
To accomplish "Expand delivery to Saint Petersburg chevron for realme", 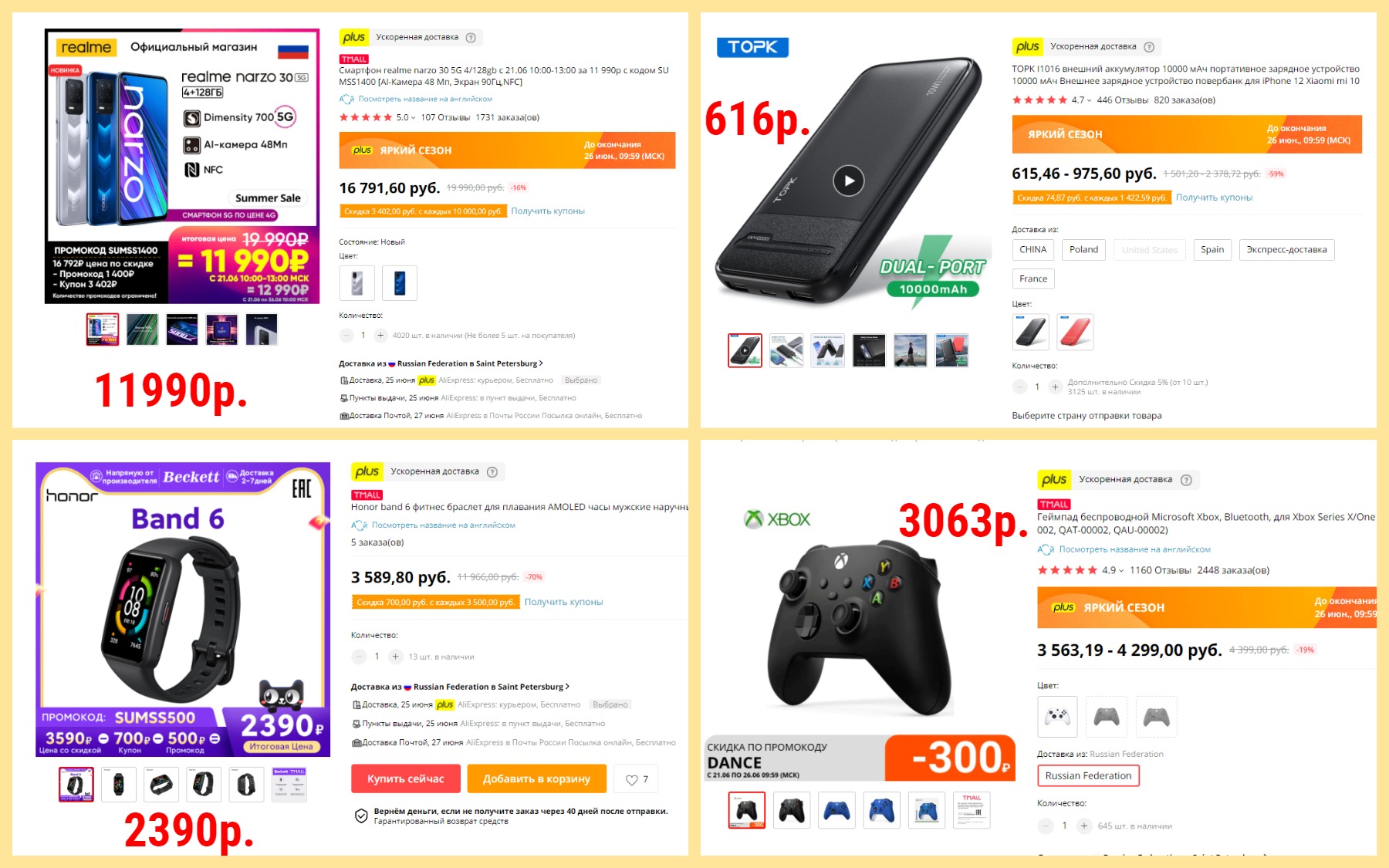I will point(541,363).
